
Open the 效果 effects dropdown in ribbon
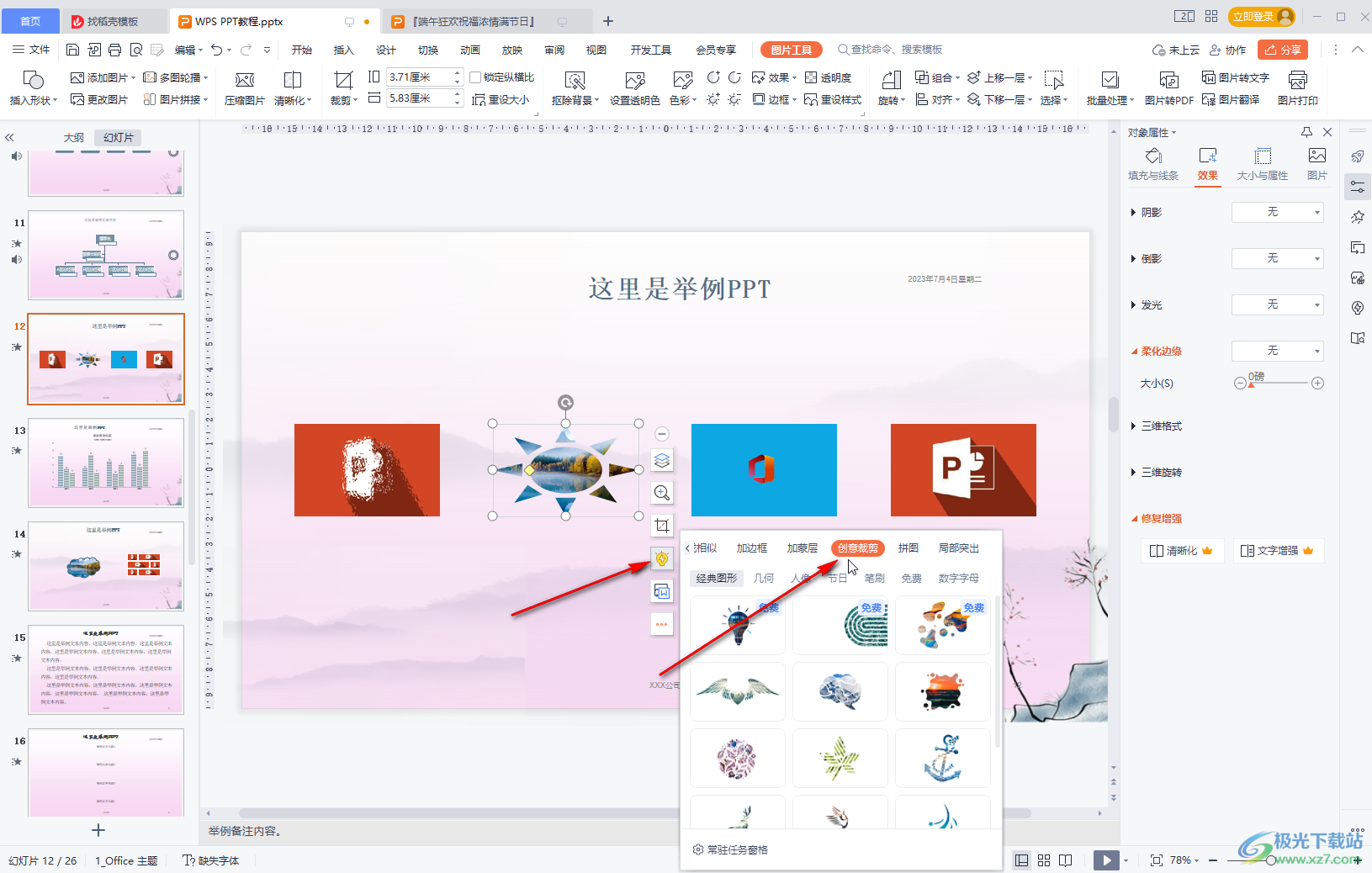pyautogui.click(x=774, y=77)
